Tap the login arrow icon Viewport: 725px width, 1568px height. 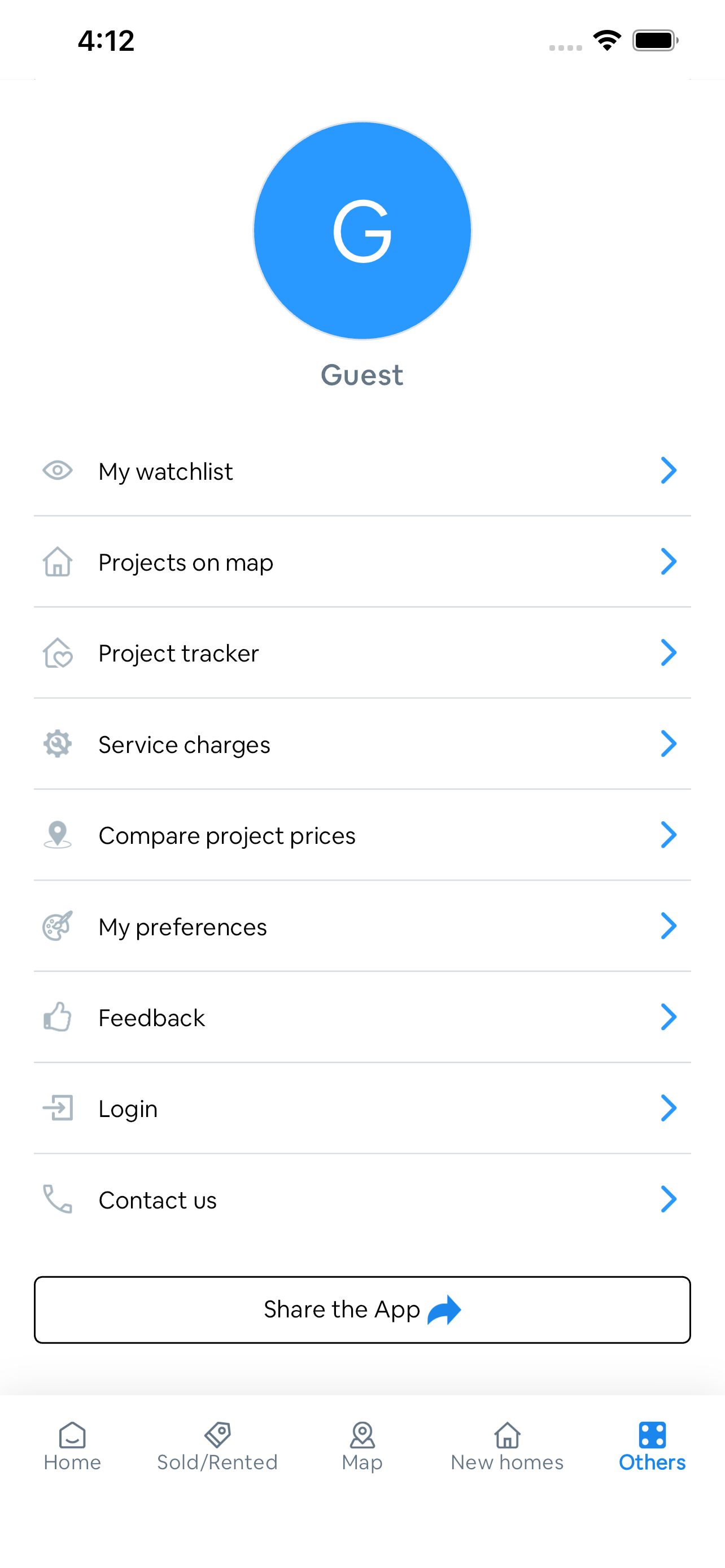click(x=57, y=1108)
